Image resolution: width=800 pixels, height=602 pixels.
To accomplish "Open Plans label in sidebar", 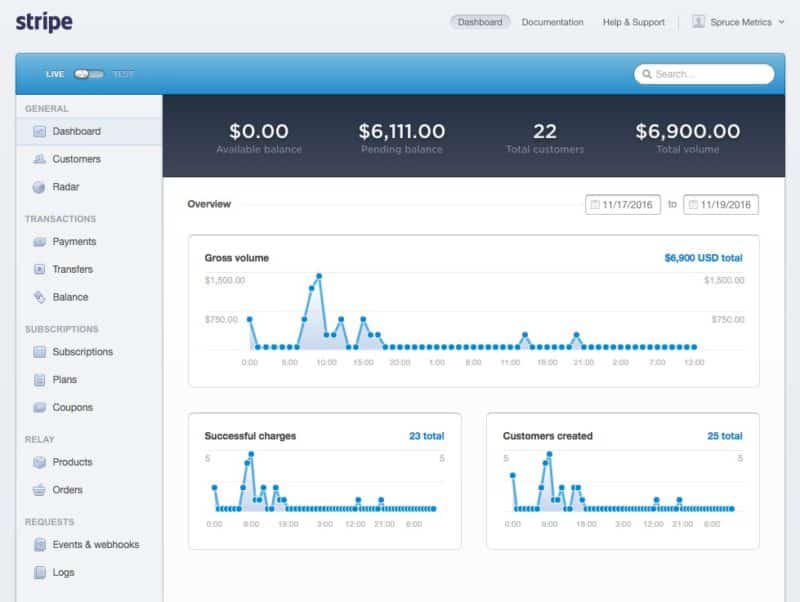I will coord(64,380).
